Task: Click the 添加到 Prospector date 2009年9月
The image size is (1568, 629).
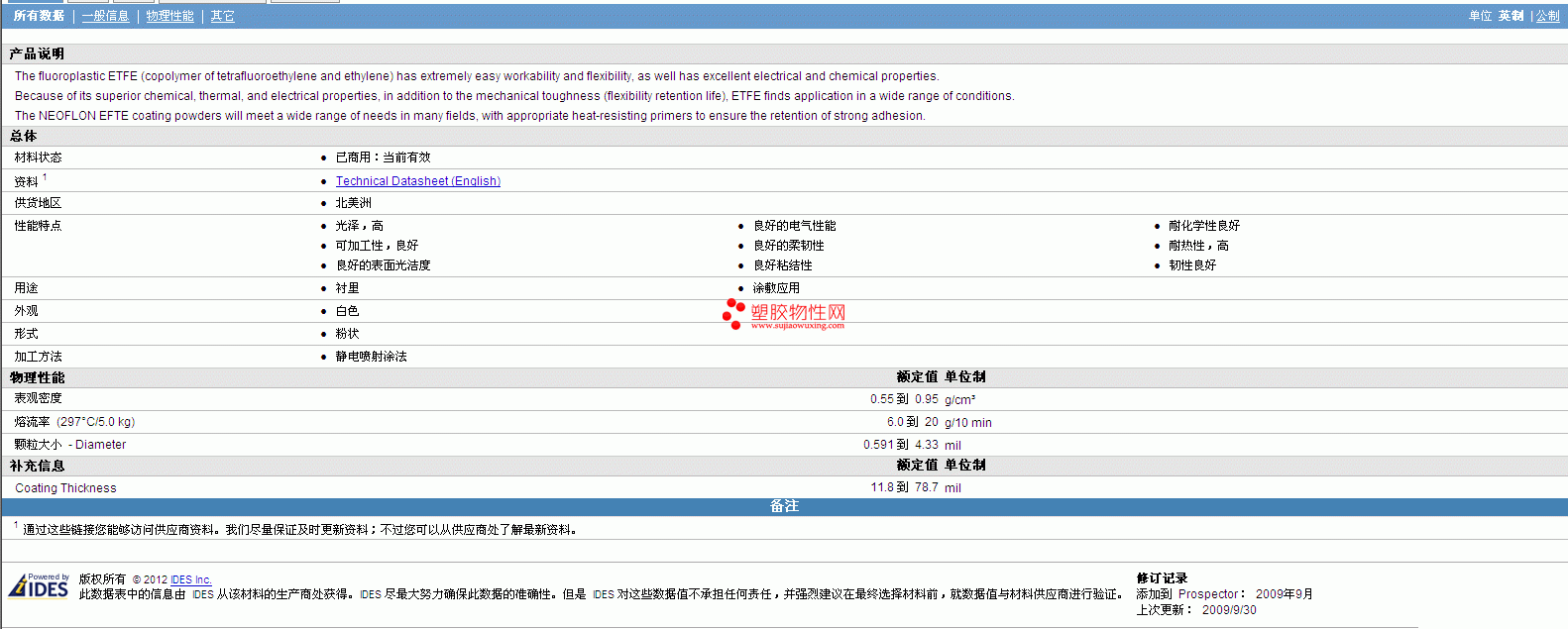Action: pos(1285,594)
